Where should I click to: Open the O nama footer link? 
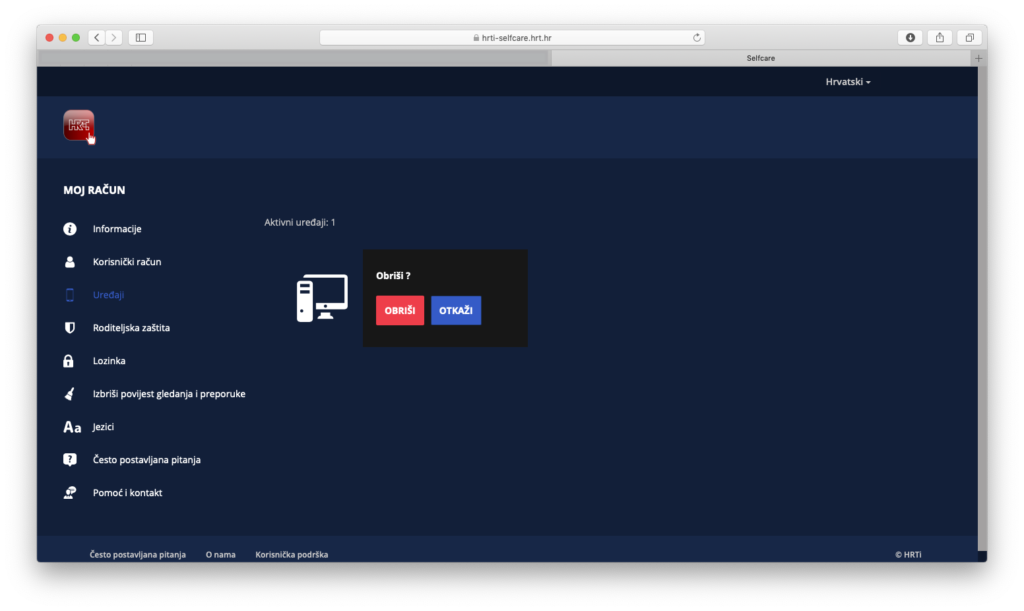coord(220,554)
